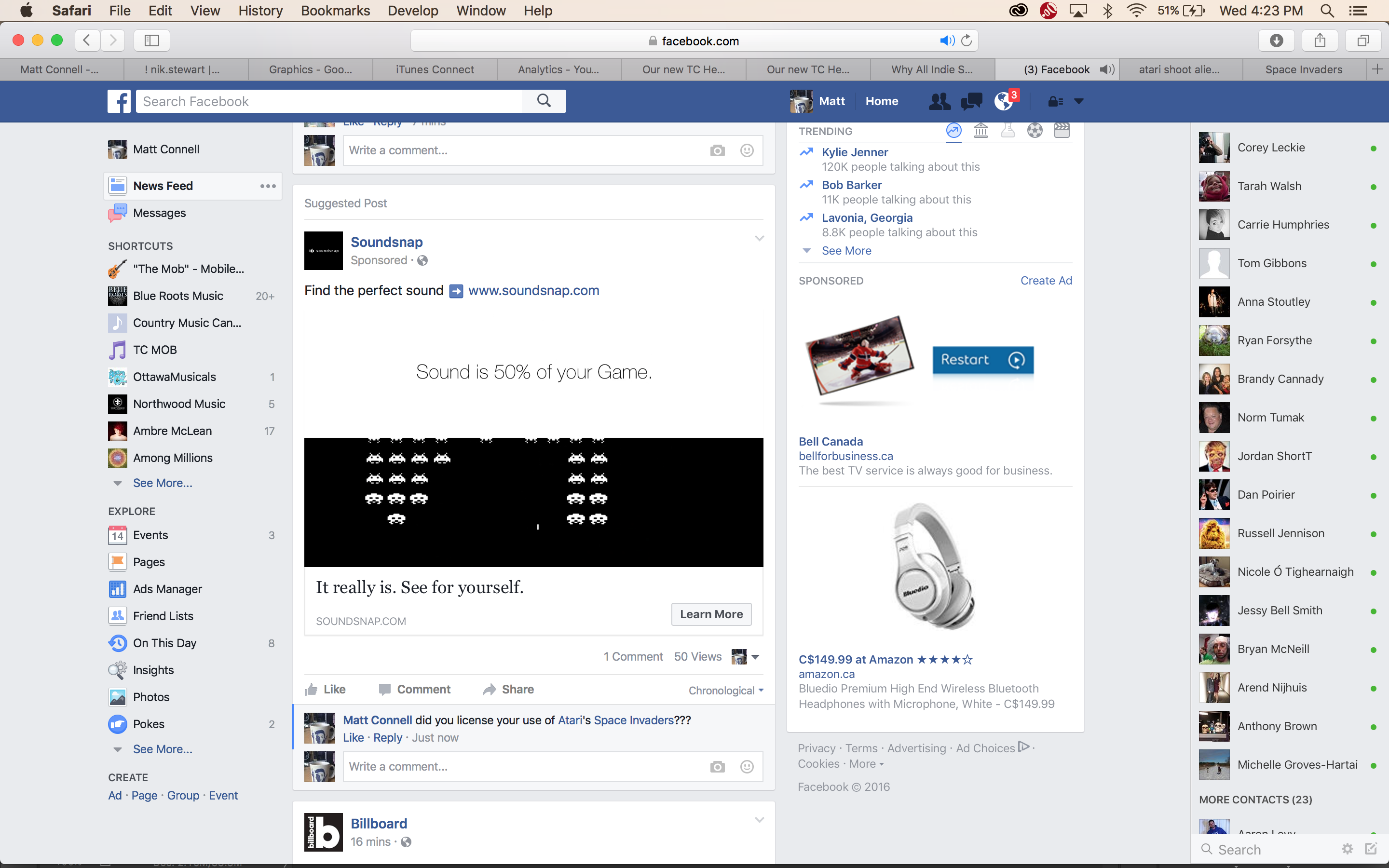Open Chronological comment sort dropdown
Image resolution: width=1389 pixels, height=868 pixels.
click(725, 691)
